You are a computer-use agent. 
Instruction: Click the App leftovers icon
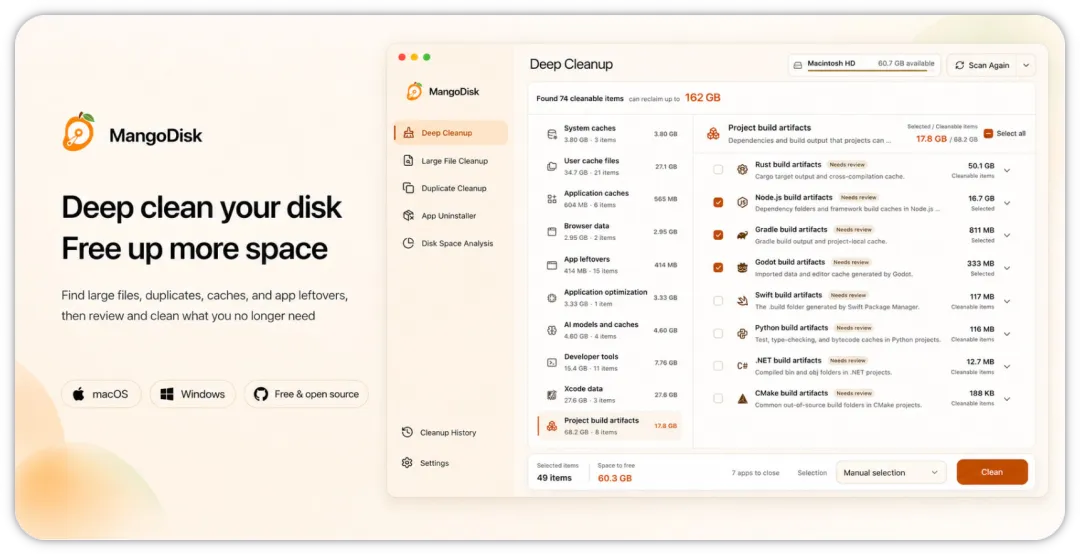click(552, 265)
